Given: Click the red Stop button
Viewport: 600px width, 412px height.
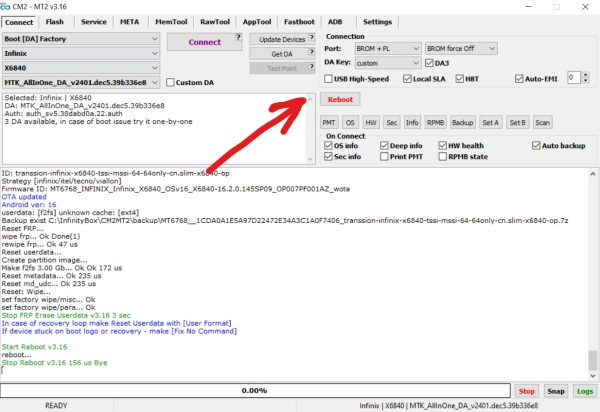Looking at the screenshot, I should [527, 391].
